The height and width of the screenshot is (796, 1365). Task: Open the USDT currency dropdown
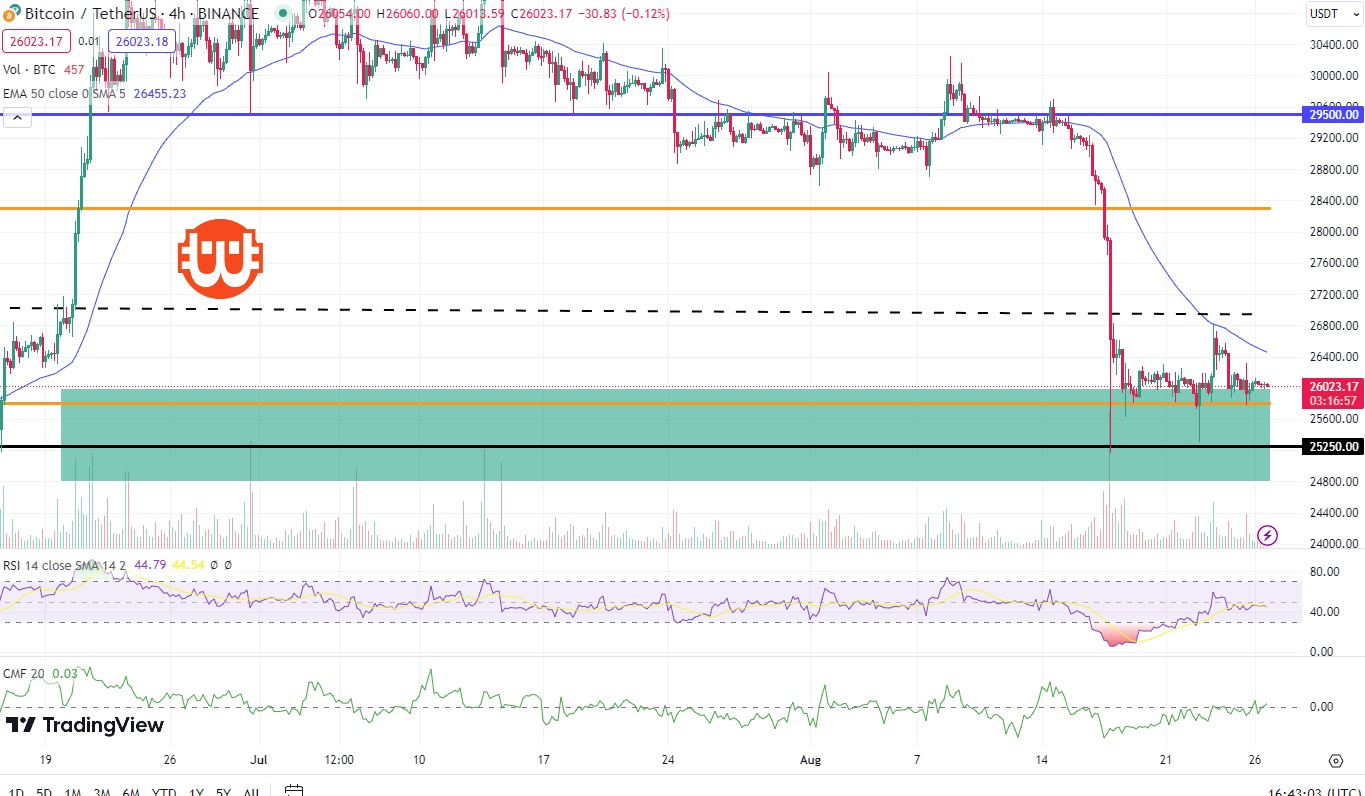click(x=1334, y=14)
